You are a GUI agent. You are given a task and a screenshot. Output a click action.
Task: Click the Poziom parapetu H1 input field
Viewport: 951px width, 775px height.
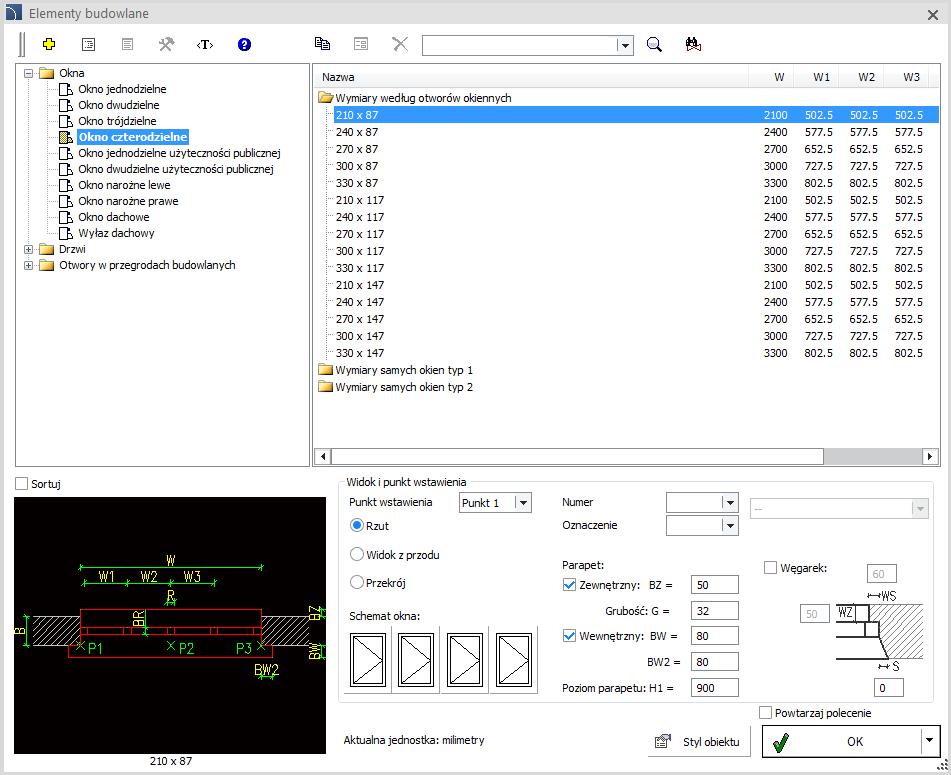pos(714,688)
